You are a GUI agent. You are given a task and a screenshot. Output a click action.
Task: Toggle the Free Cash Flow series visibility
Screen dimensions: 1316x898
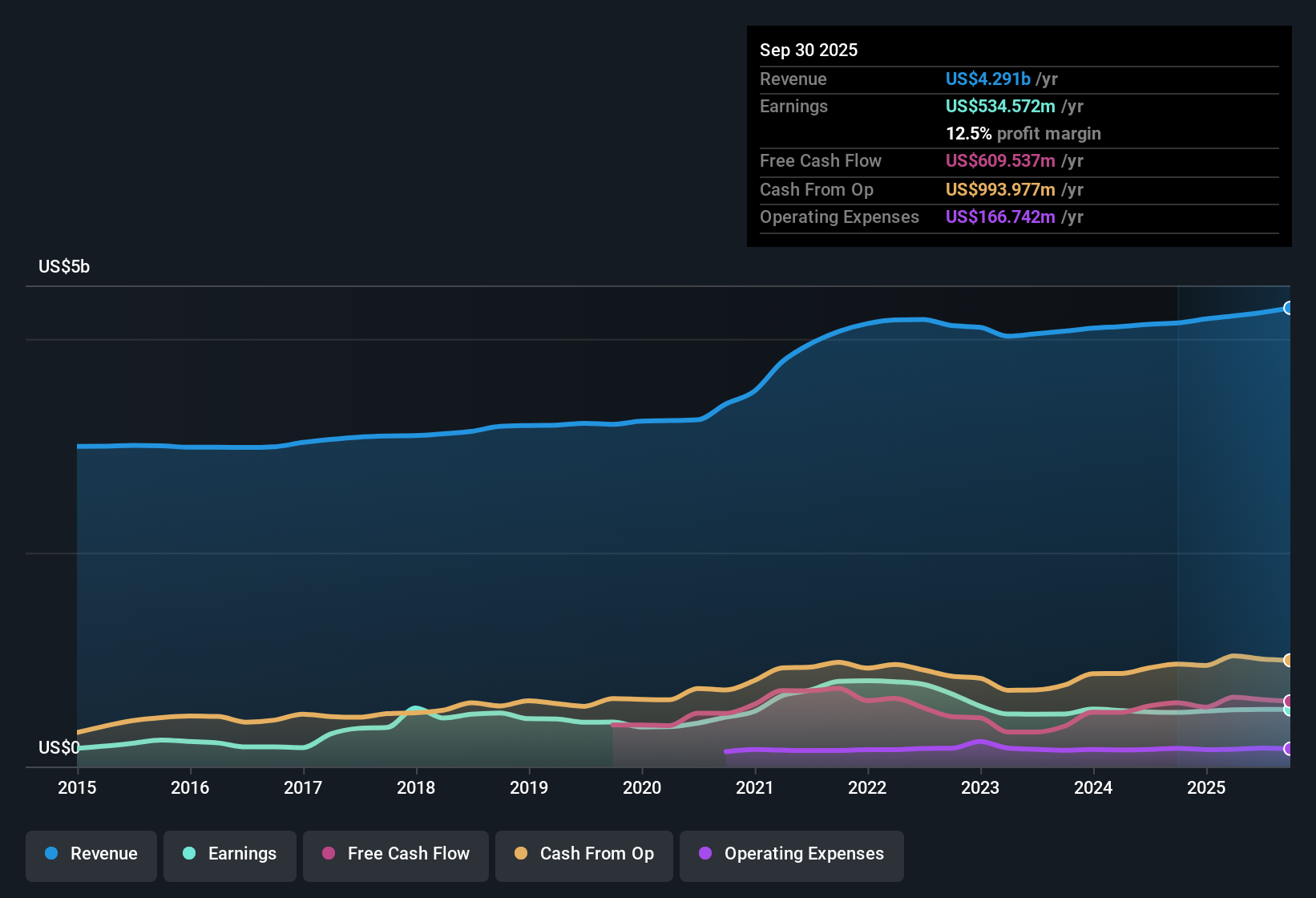click(x=395, y=854)
